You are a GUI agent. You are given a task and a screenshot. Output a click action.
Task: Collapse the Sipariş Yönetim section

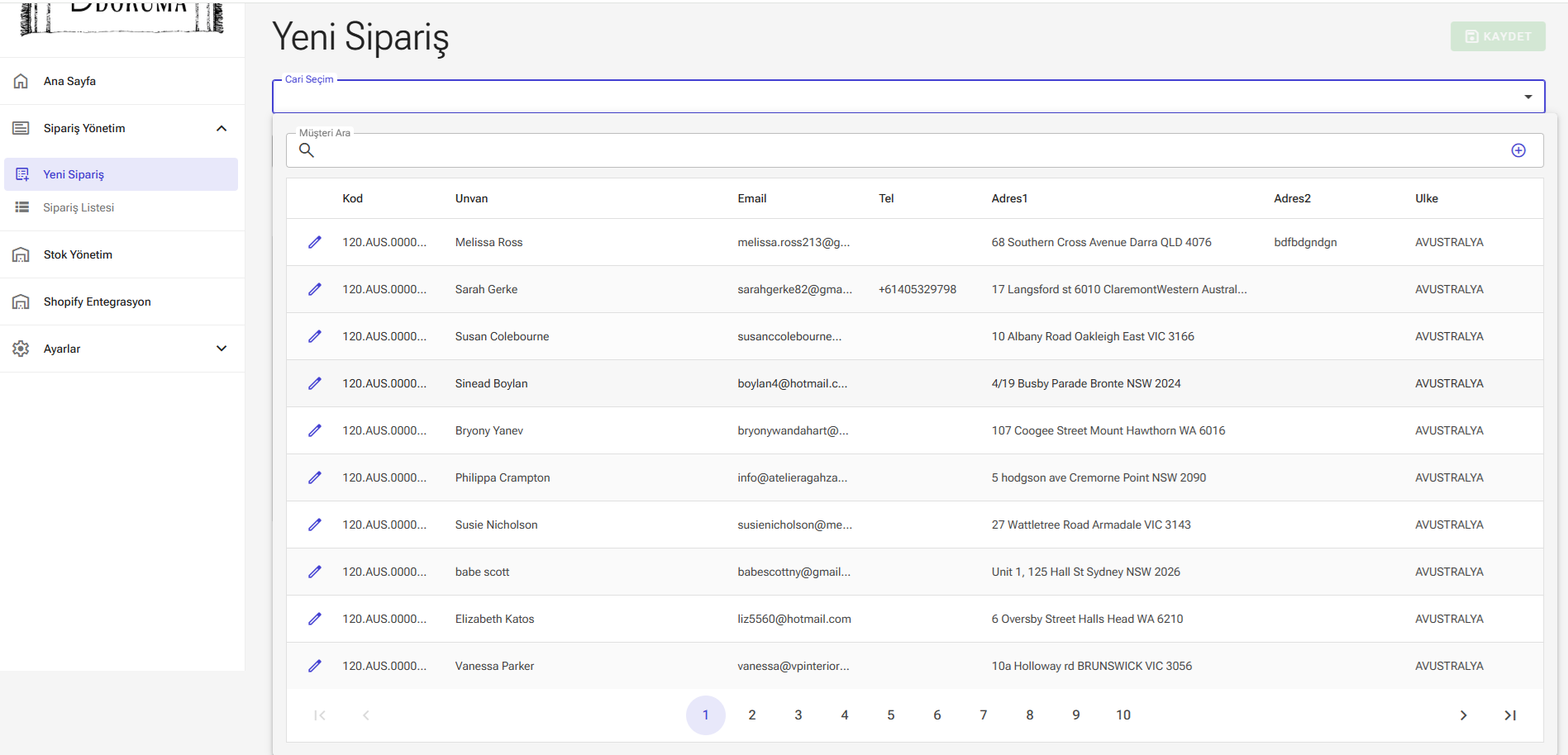pyautogui.click(x=222, y=128)
